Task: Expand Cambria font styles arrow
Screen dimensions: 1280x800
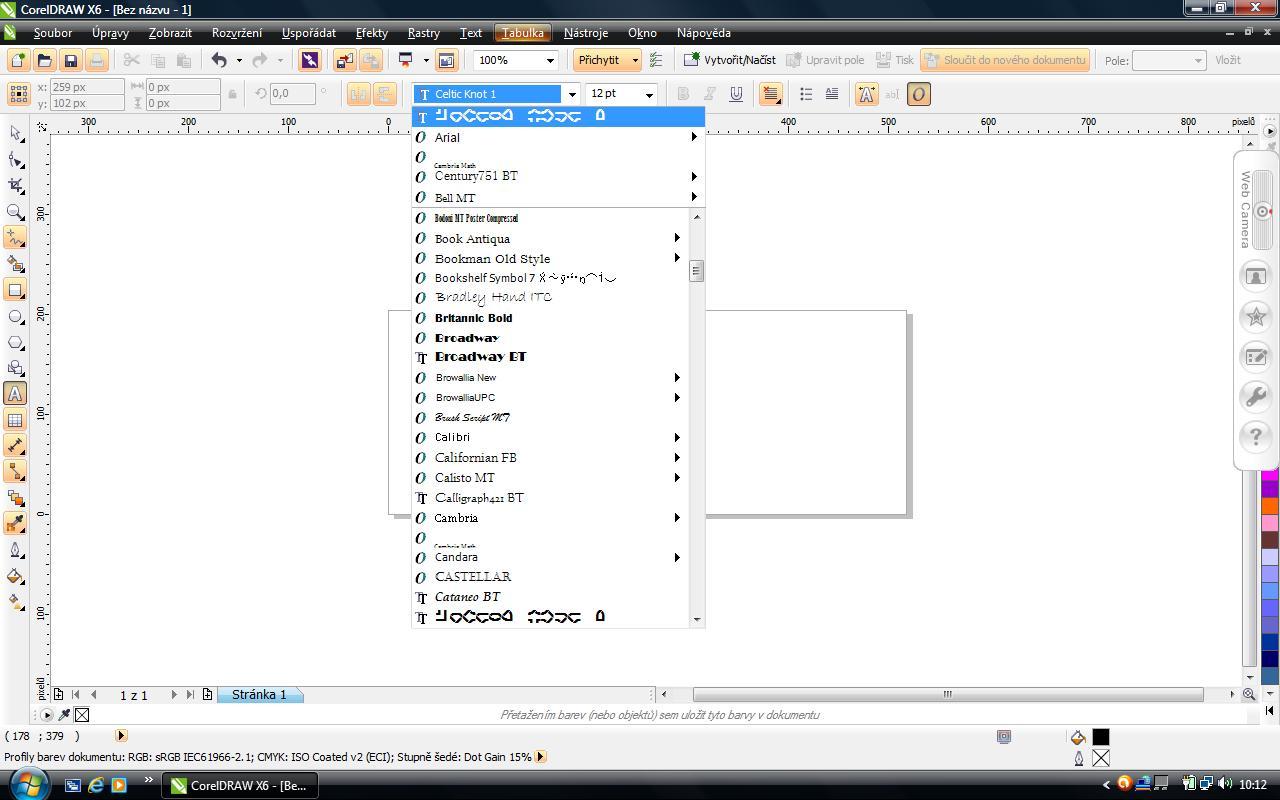Action: tap(677, 518)
